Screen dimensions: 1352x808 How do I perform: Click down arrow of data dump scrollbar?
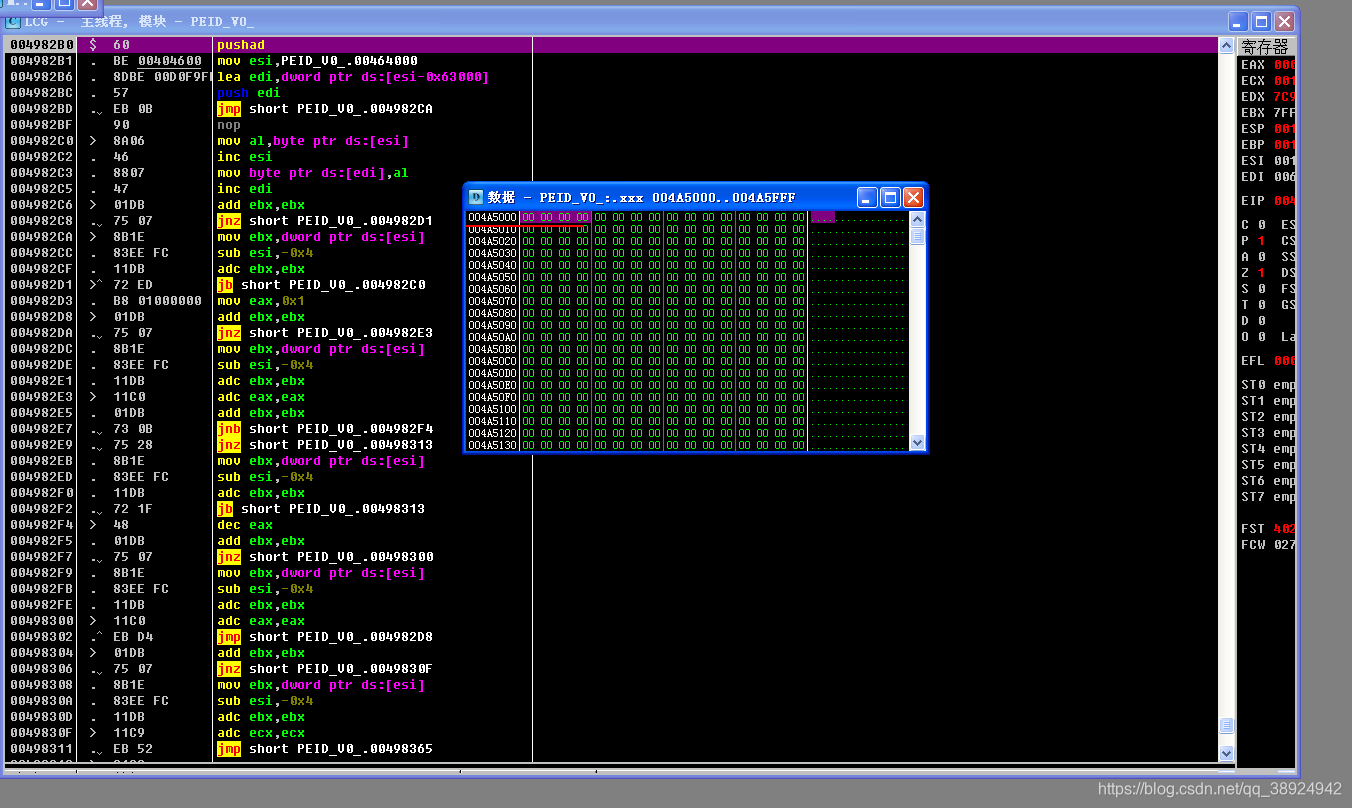[917, 442]
